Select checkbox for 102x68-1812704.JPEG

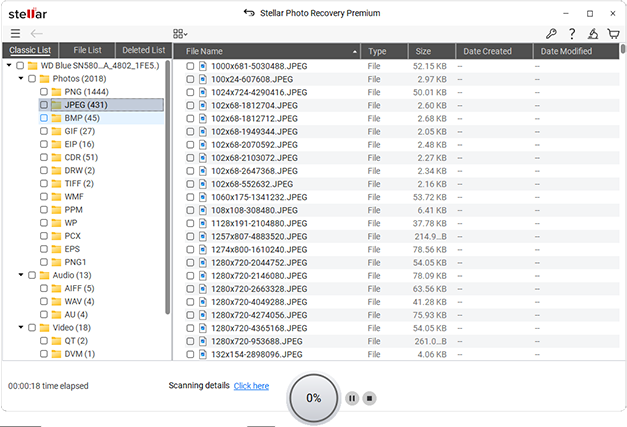[x=190, y=106]
